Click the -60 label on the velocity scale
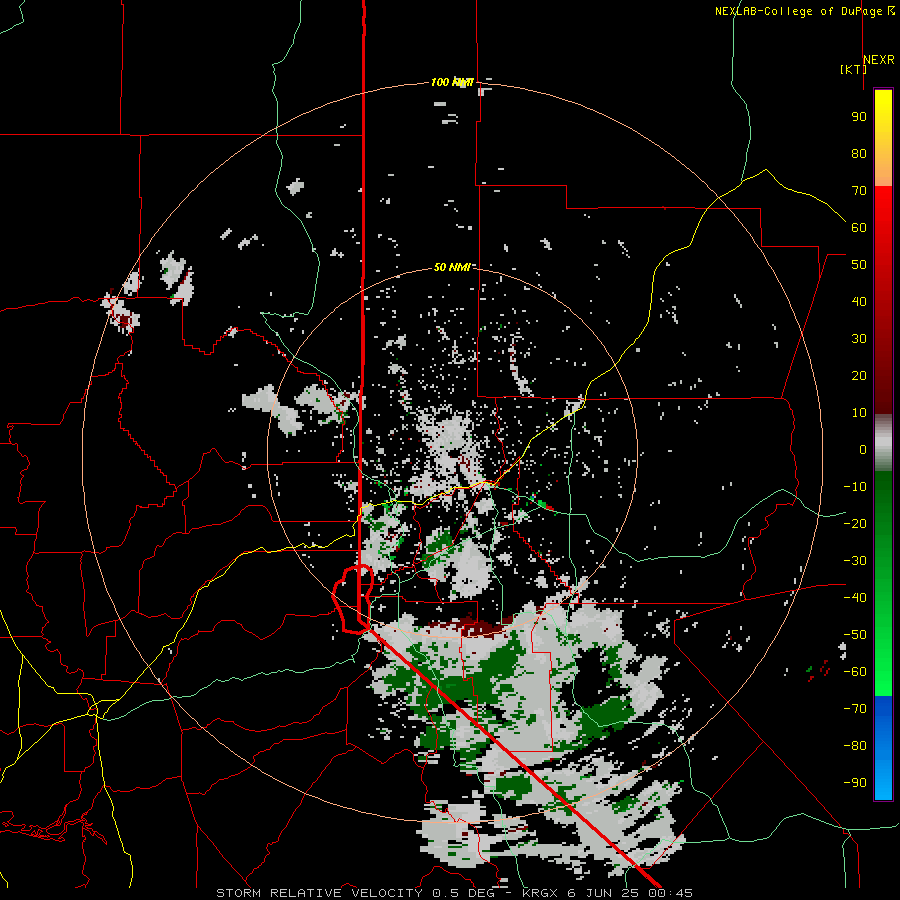The width and height of the screenshot is (900, 900). (855, 672)
